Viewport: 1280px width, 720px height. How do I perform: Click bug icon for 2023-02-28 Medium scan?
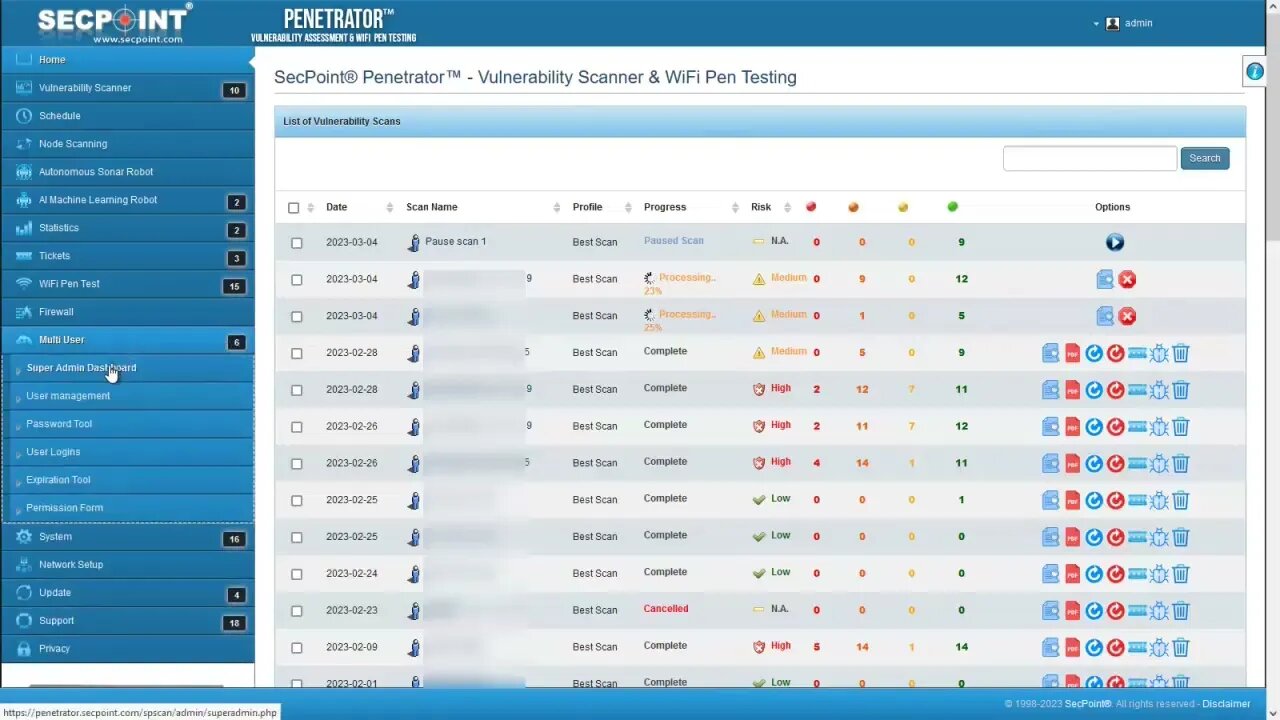coord(1159,353)
